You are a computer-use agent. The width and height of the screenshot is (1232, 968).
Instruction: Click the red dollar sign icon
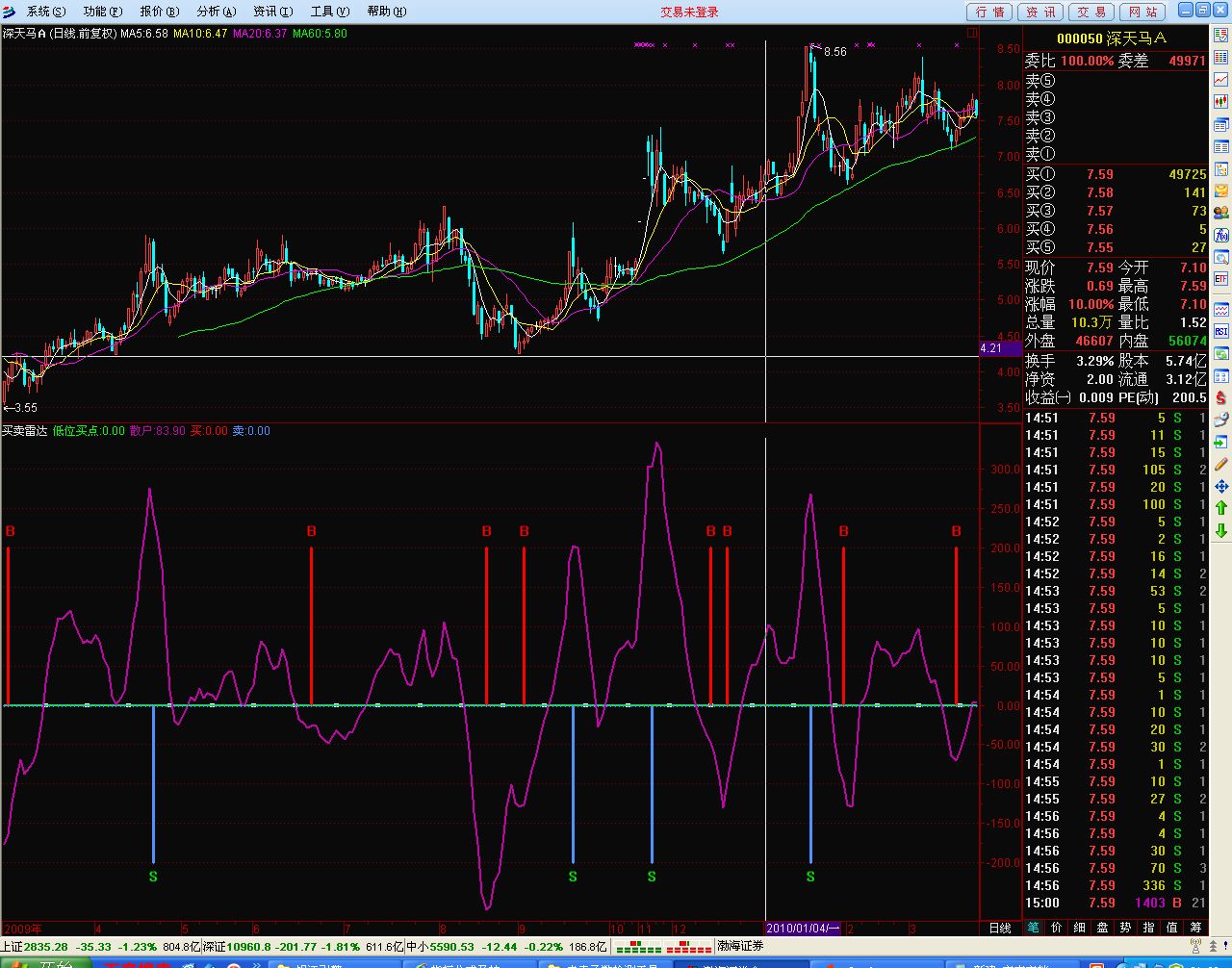pyautogui.click(x=1221, y=397)
